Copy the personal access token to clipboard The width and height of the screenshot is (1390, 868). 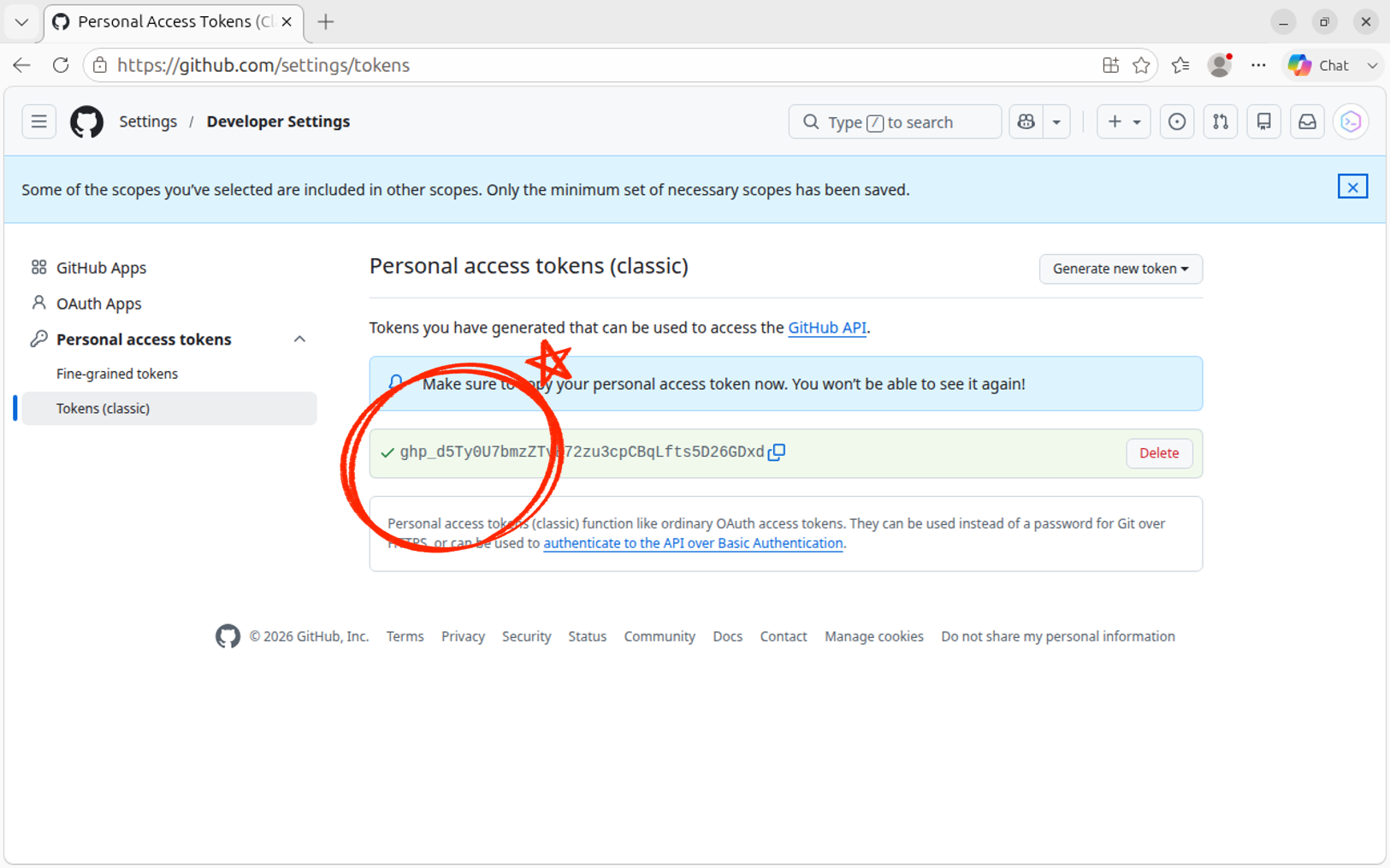click(777, 452)
